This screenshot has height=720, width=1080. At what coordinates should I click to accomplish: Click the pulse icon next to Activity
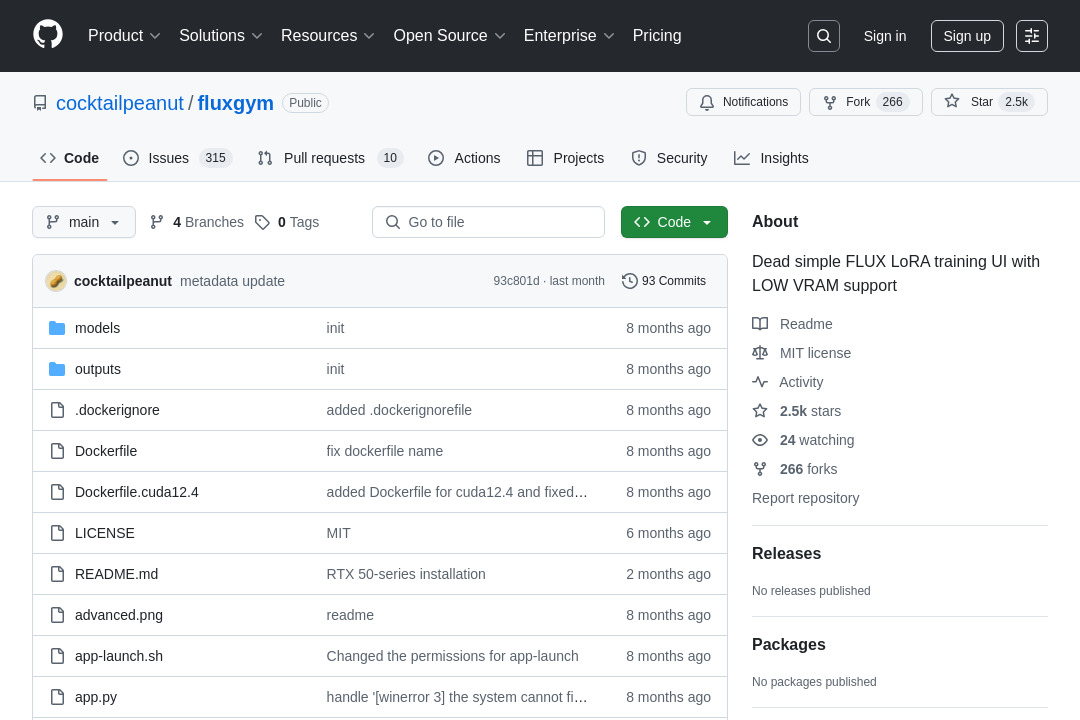pyautogui.click(x=760, y=382)
